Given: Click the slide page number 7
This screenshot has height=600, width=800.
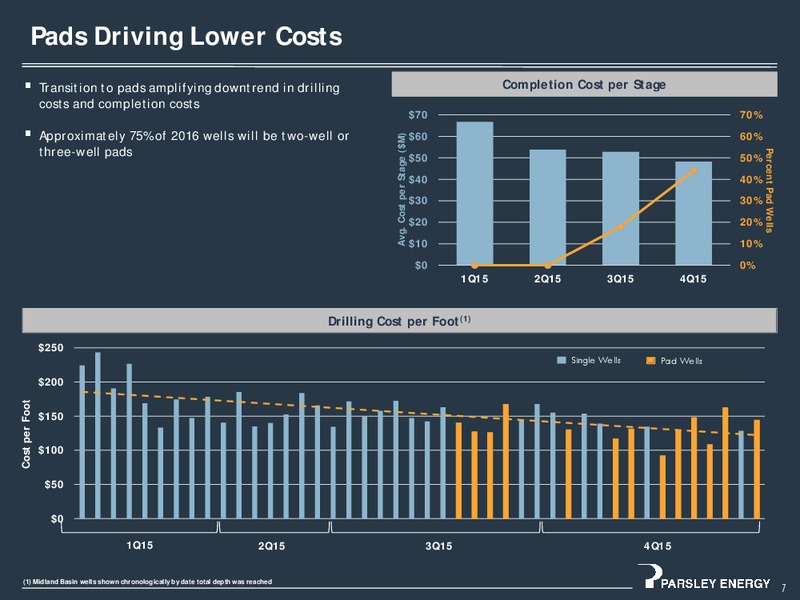Looking at the screenshot, I should coord(784,587).
